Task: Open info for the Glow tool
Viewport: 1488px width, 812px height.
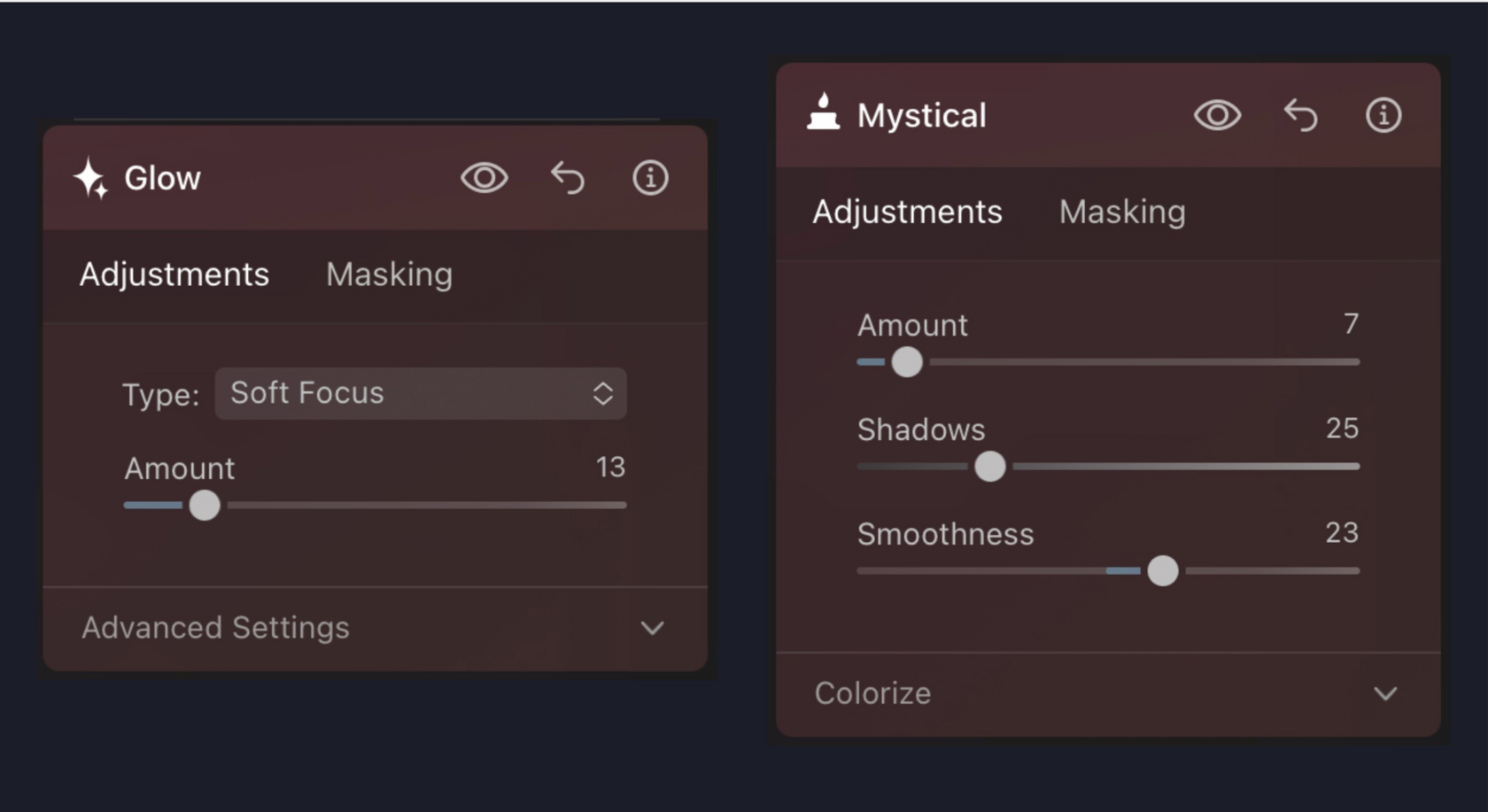Action: point(650,178)
